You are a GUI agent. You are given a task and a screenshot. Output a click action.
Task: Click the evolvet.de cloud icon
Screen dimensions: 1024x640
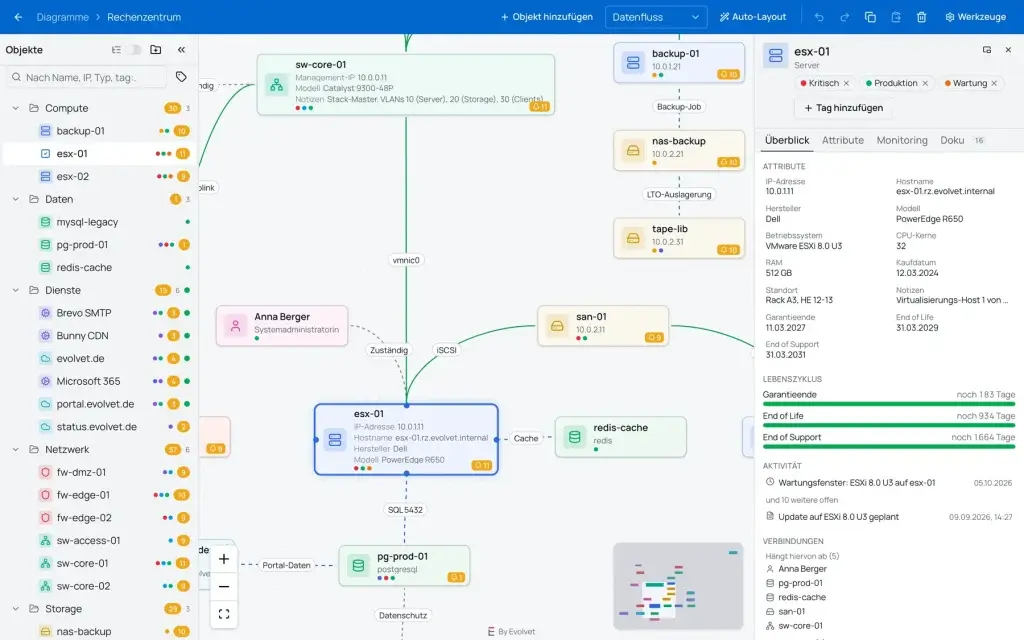tap(45, 359)
